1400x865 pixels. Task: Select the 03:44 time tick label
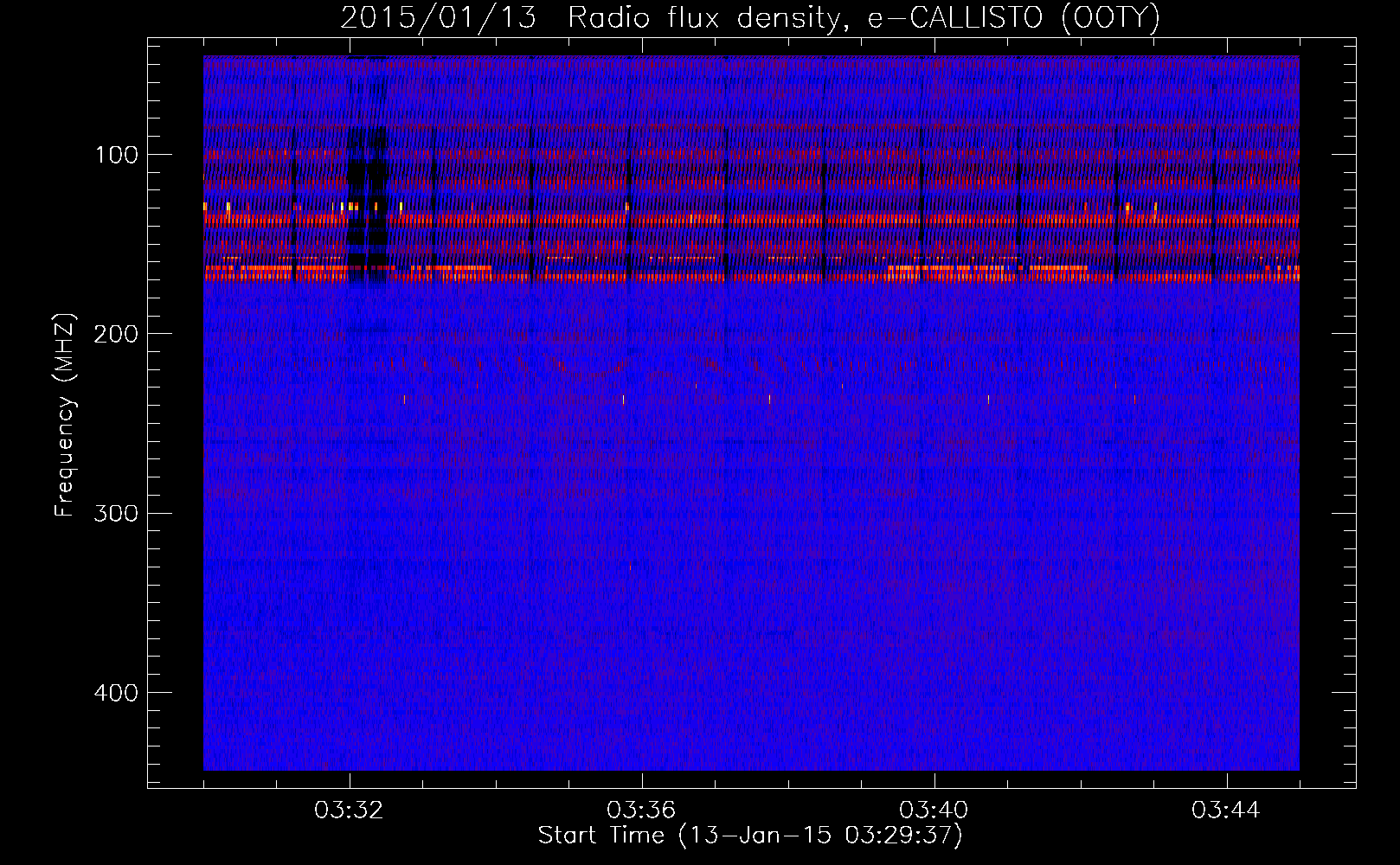click(x=1226, y=811)
